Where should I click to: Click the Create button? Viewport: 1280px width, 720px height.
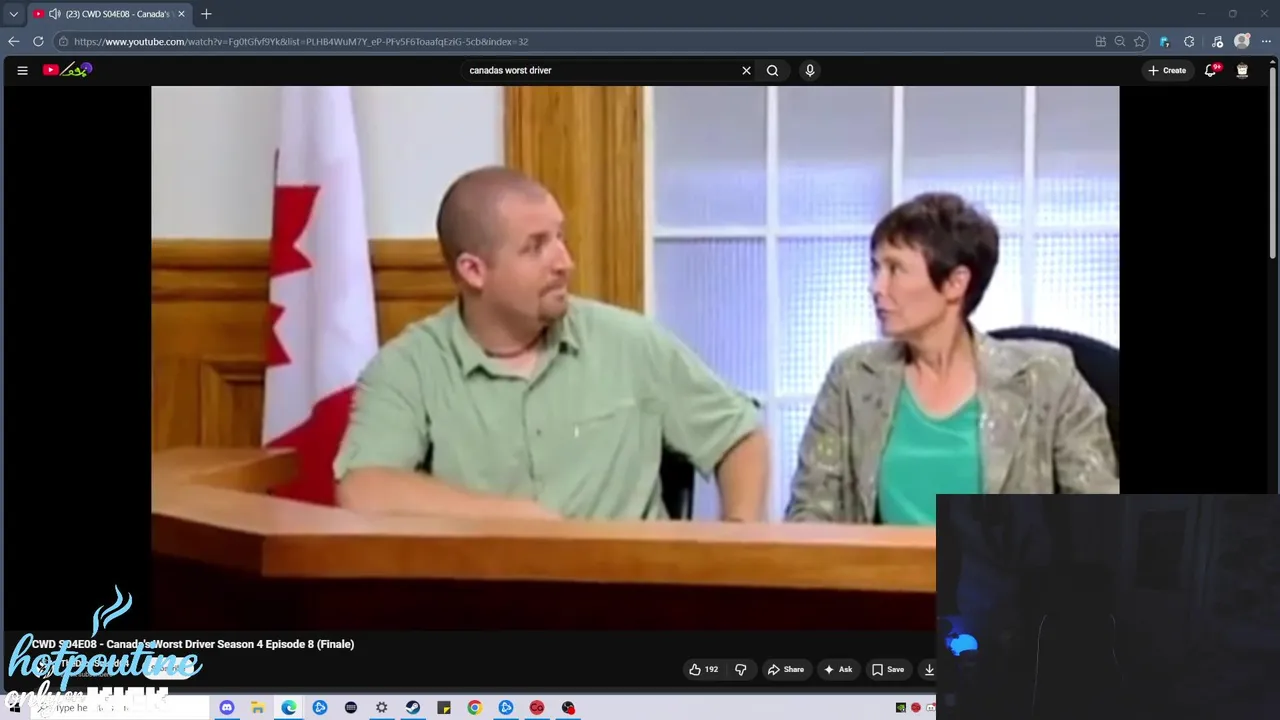coord(1167,70)
